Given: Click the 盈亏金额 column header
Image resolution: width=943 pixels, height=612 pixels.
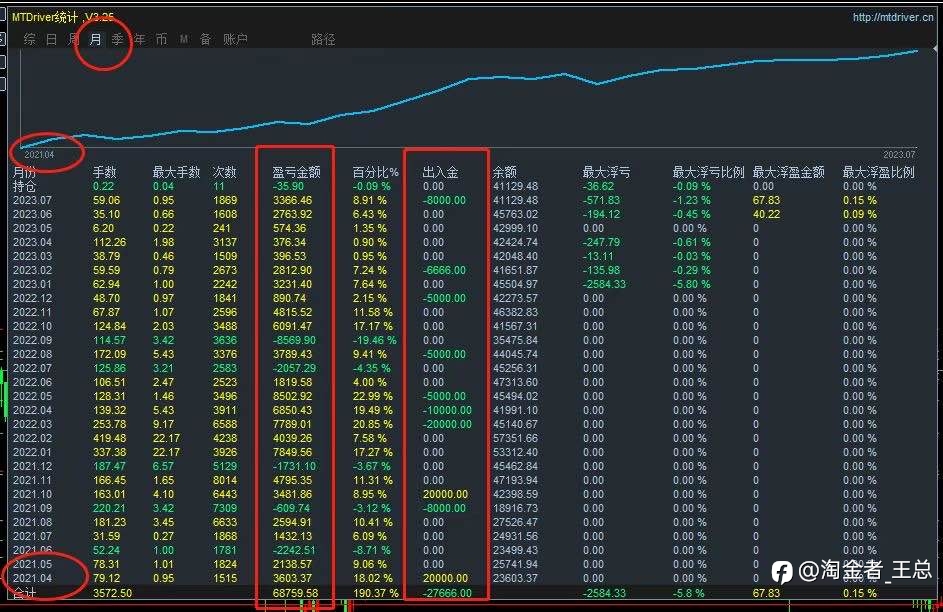Looking at the screenshot, I should (296, 173).
